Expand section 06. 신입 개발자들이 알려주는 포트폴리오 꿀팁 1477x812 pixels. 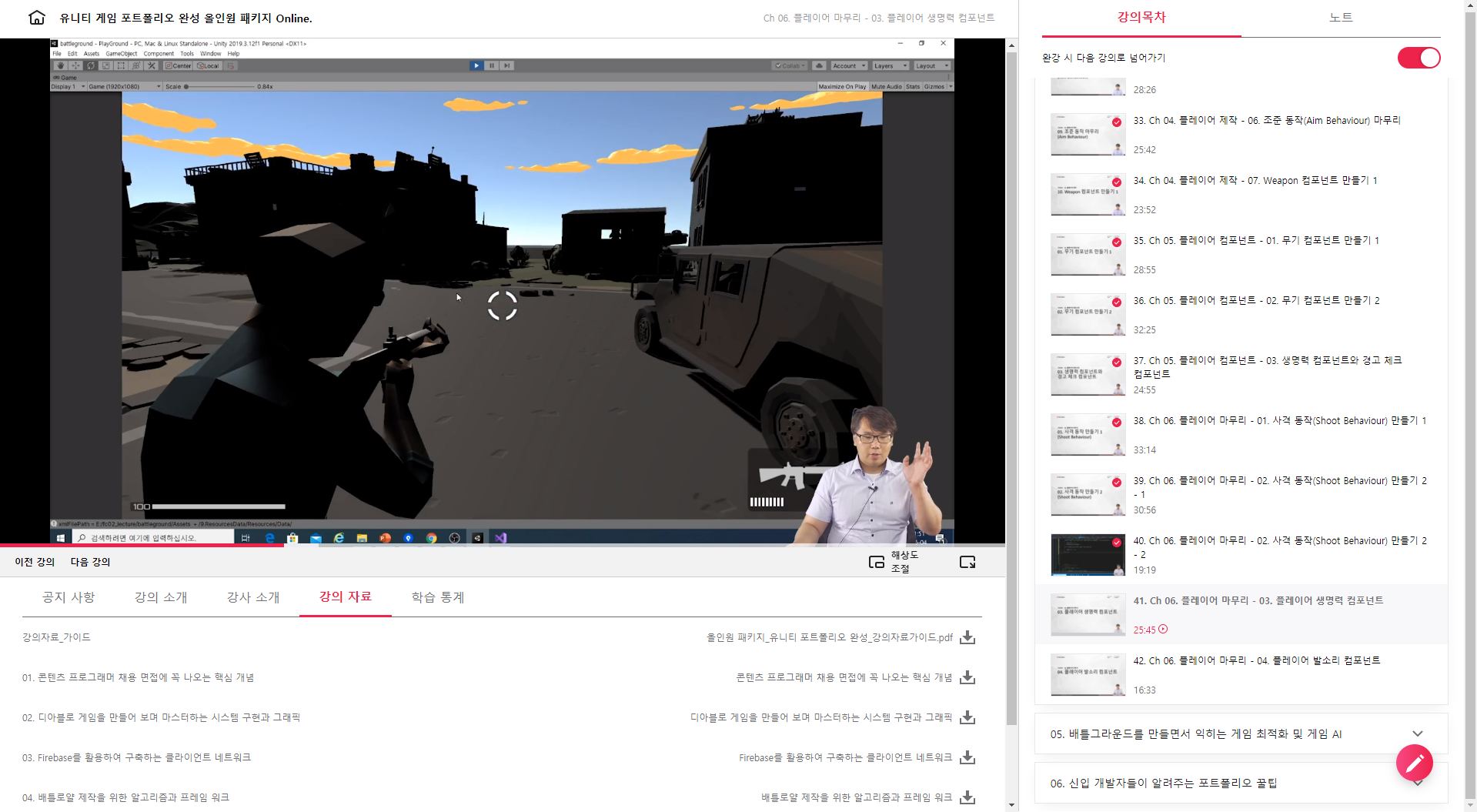pos(1241,783)
